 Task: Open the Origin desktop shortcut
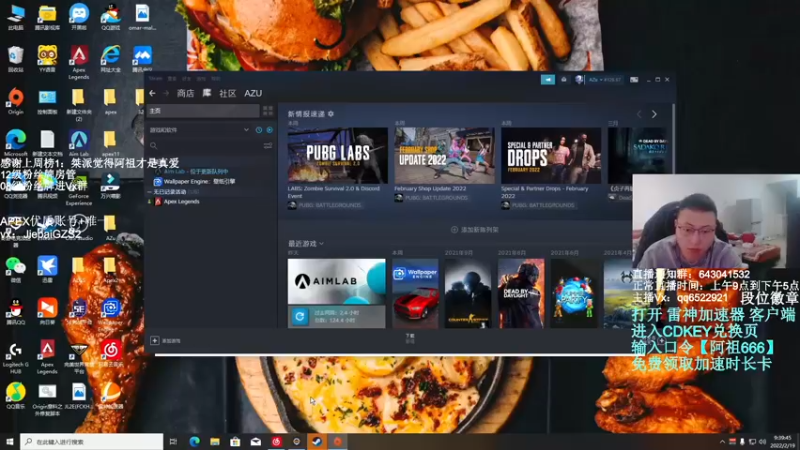coord(16,101)
